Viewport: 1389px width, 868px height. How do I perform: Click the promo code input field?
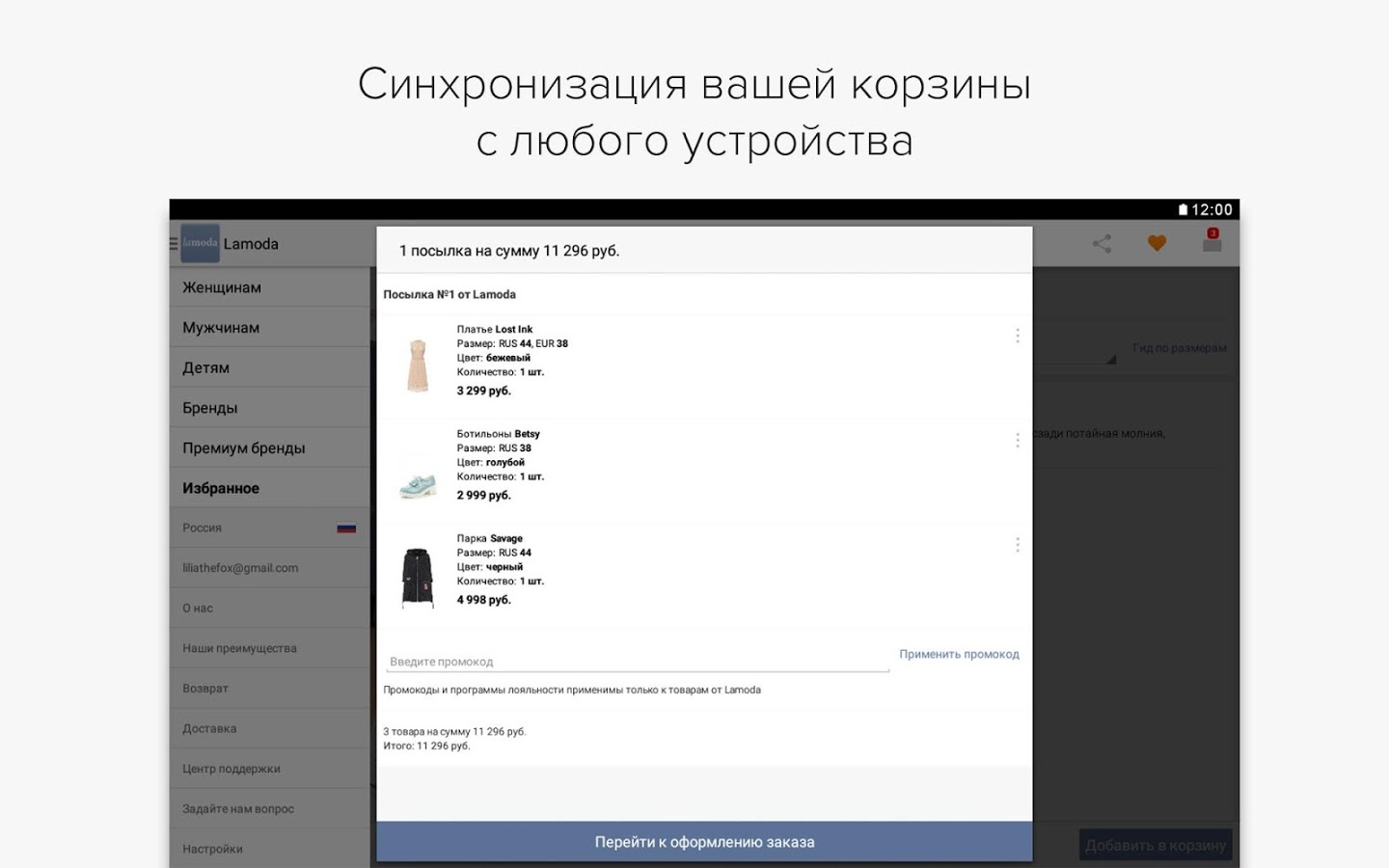(x=638, y=661)
